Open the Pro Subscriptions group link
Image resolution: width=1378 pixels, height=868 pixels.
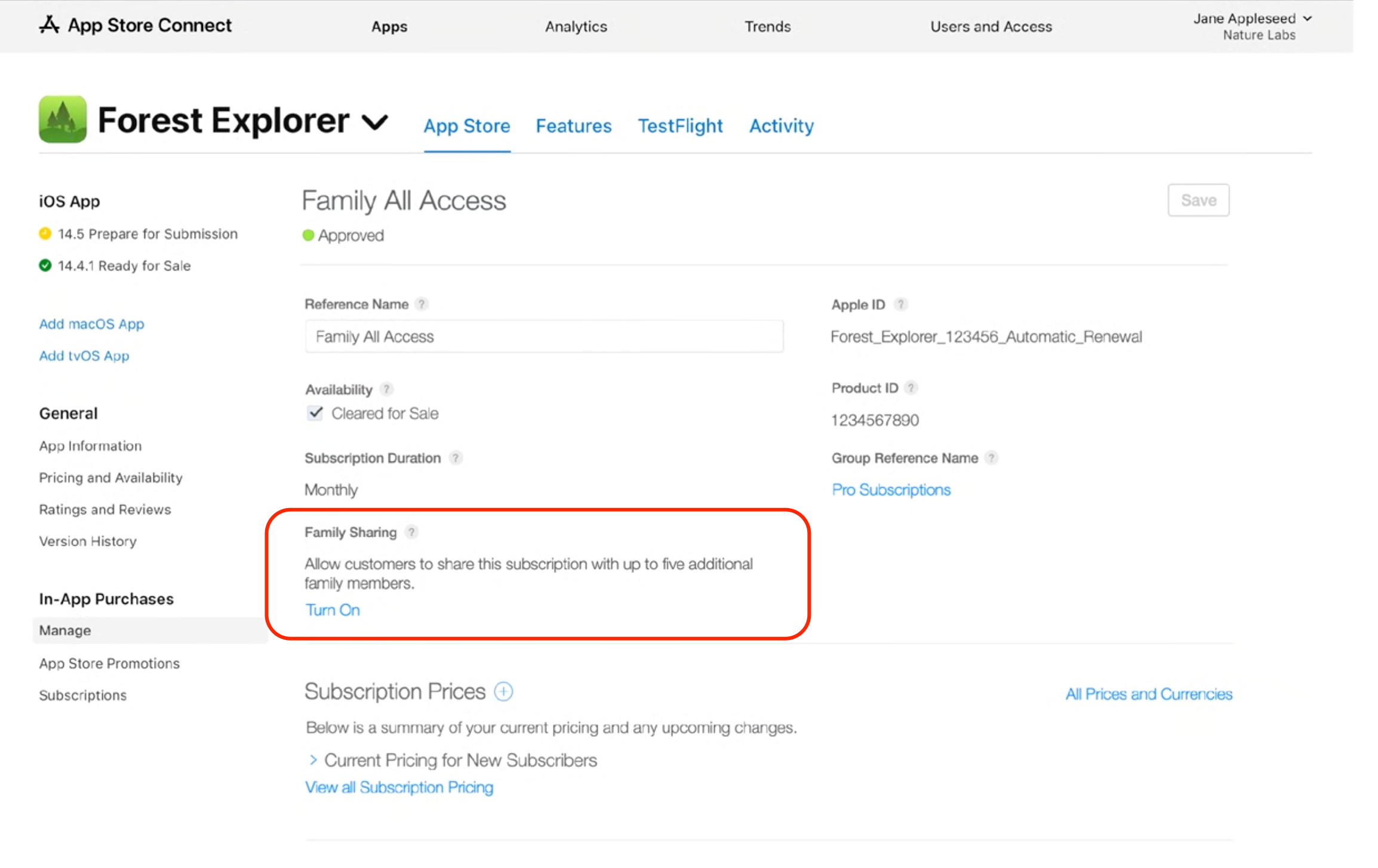891,490
